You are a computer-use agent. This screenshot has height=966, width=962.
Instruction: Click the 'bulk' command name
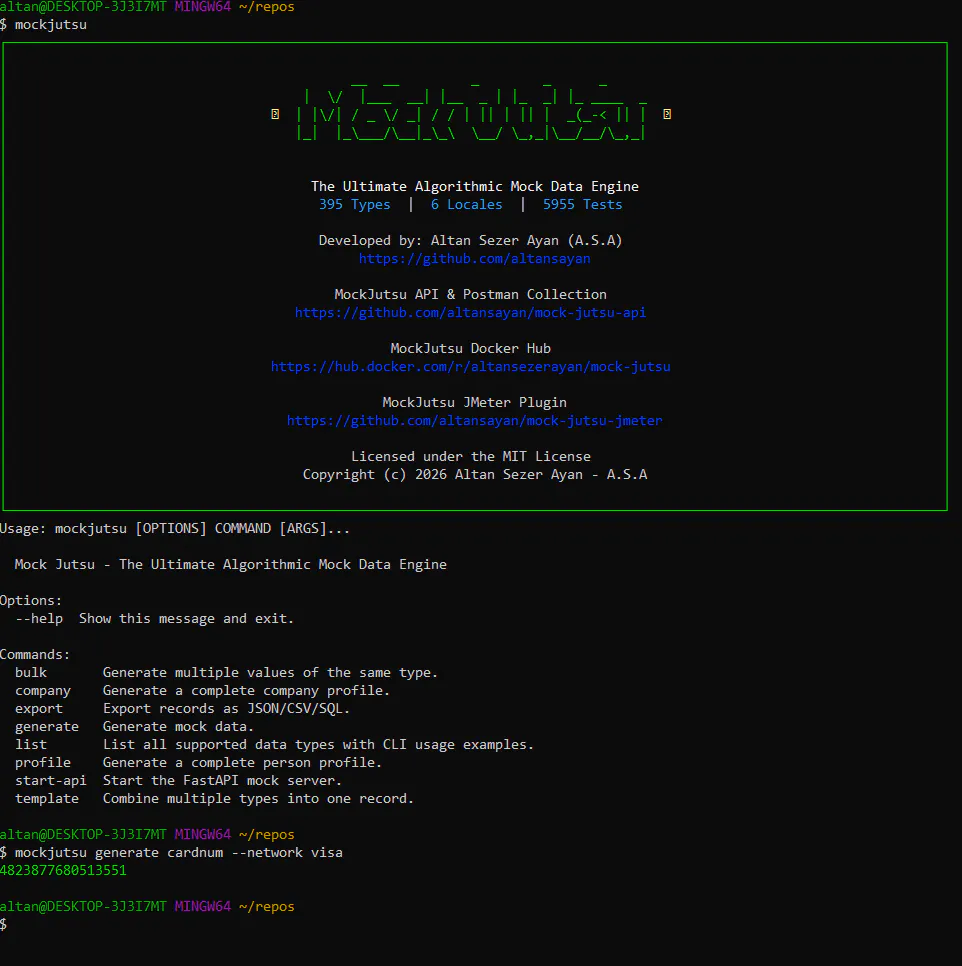[x=31, y=673]
